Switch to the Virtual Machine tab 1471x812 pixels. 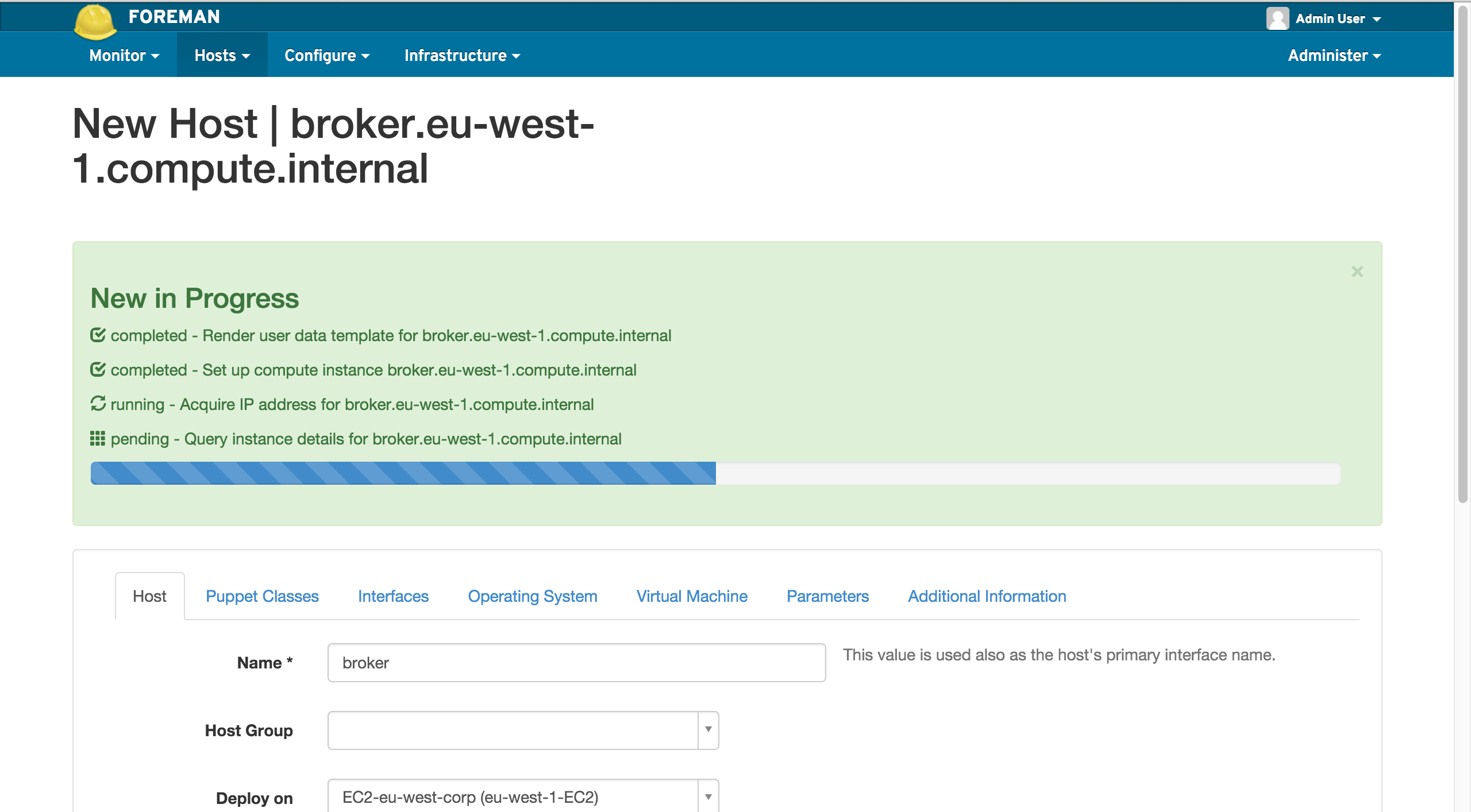pos(692,596)
